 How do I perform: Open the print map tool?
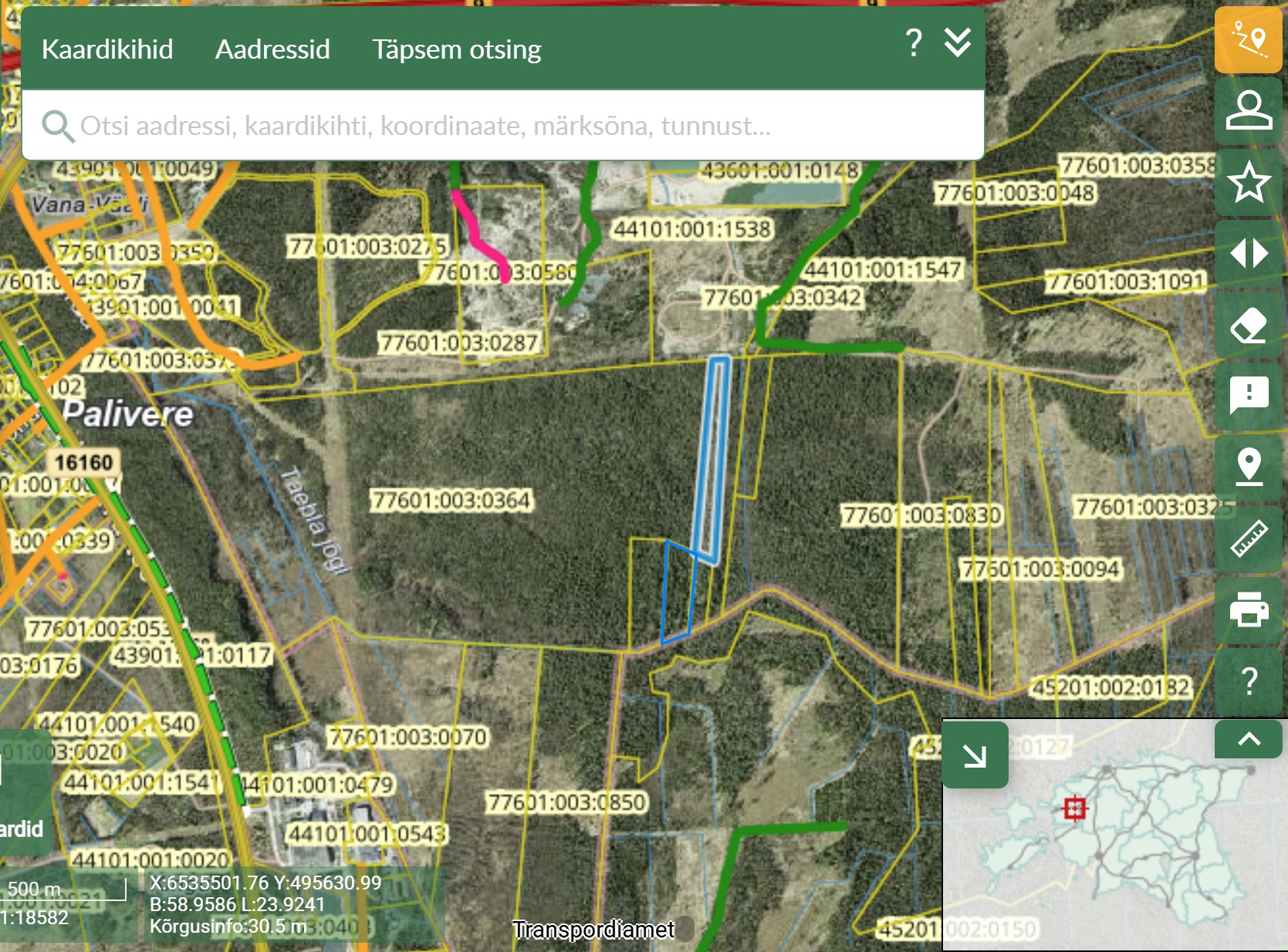pos(1248,609)
